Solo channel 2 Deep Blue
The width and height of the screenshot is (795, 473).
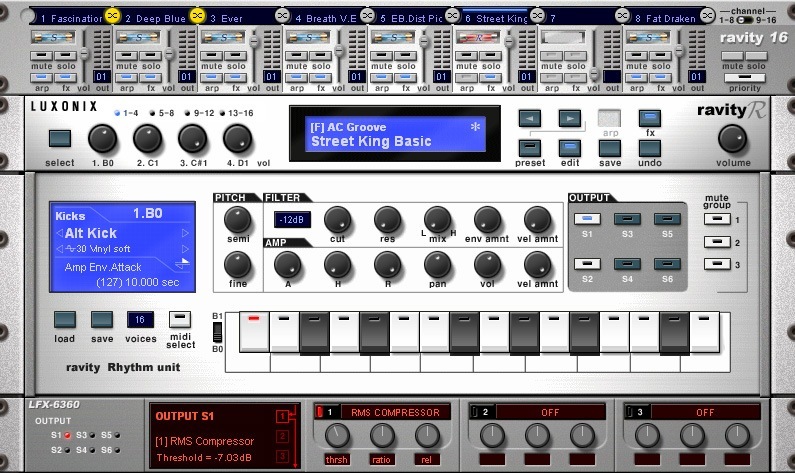[x=151, y=55]
